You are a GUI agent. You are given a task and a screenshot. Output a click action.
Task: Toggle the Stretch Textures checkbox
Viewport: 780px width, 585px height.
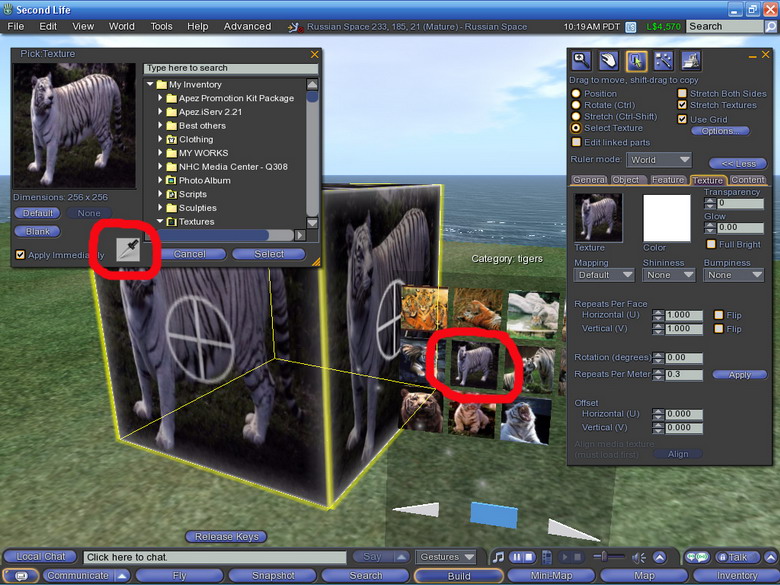tap(682, 105)
